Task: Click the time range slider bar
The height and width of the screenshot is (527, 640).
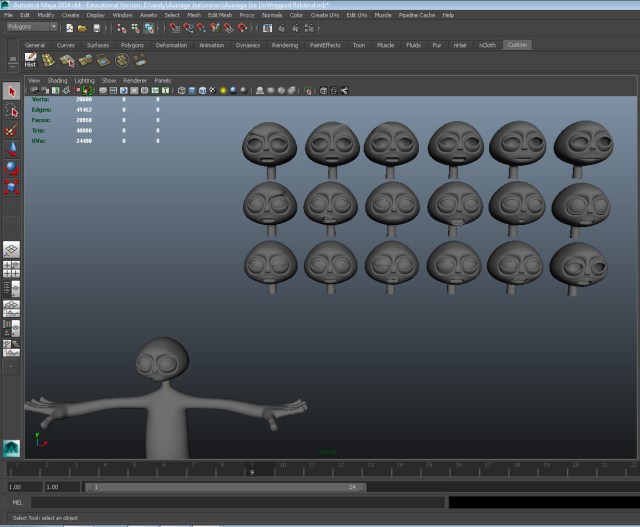Action: point(225,487)
